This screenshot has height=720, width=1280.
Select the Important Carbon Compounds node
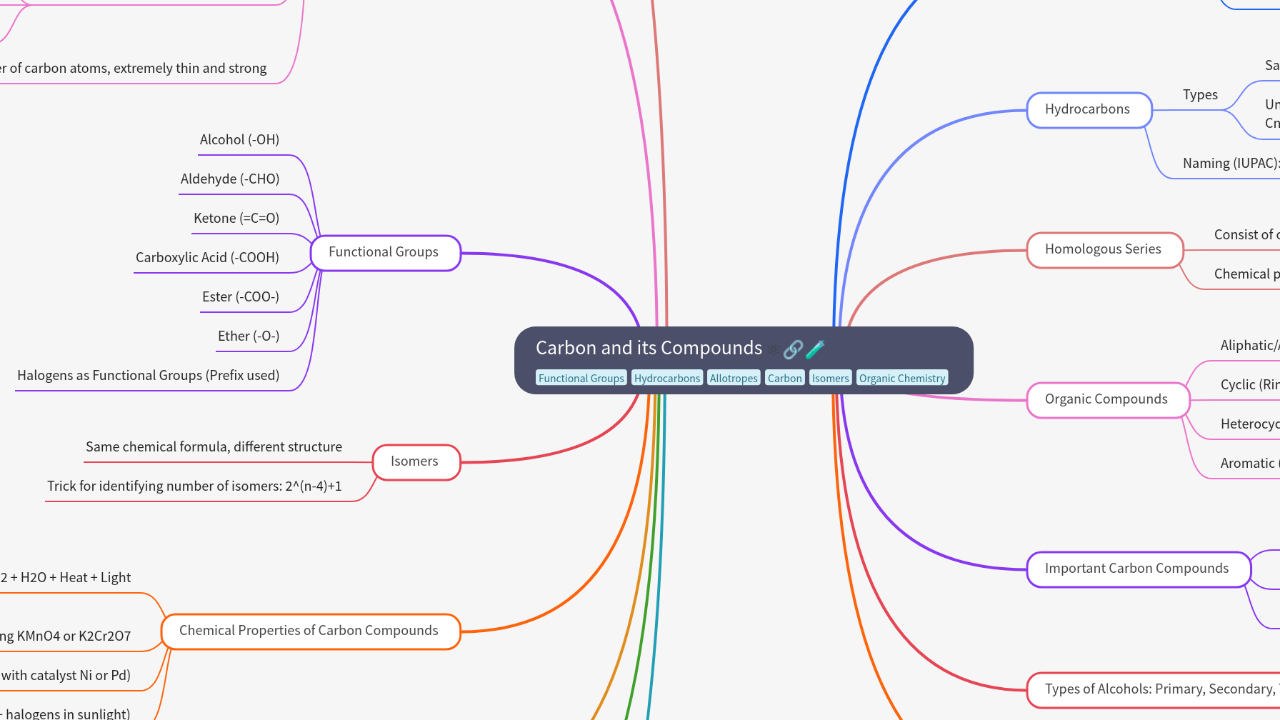pyautogui.click(x=1138, y=569)
